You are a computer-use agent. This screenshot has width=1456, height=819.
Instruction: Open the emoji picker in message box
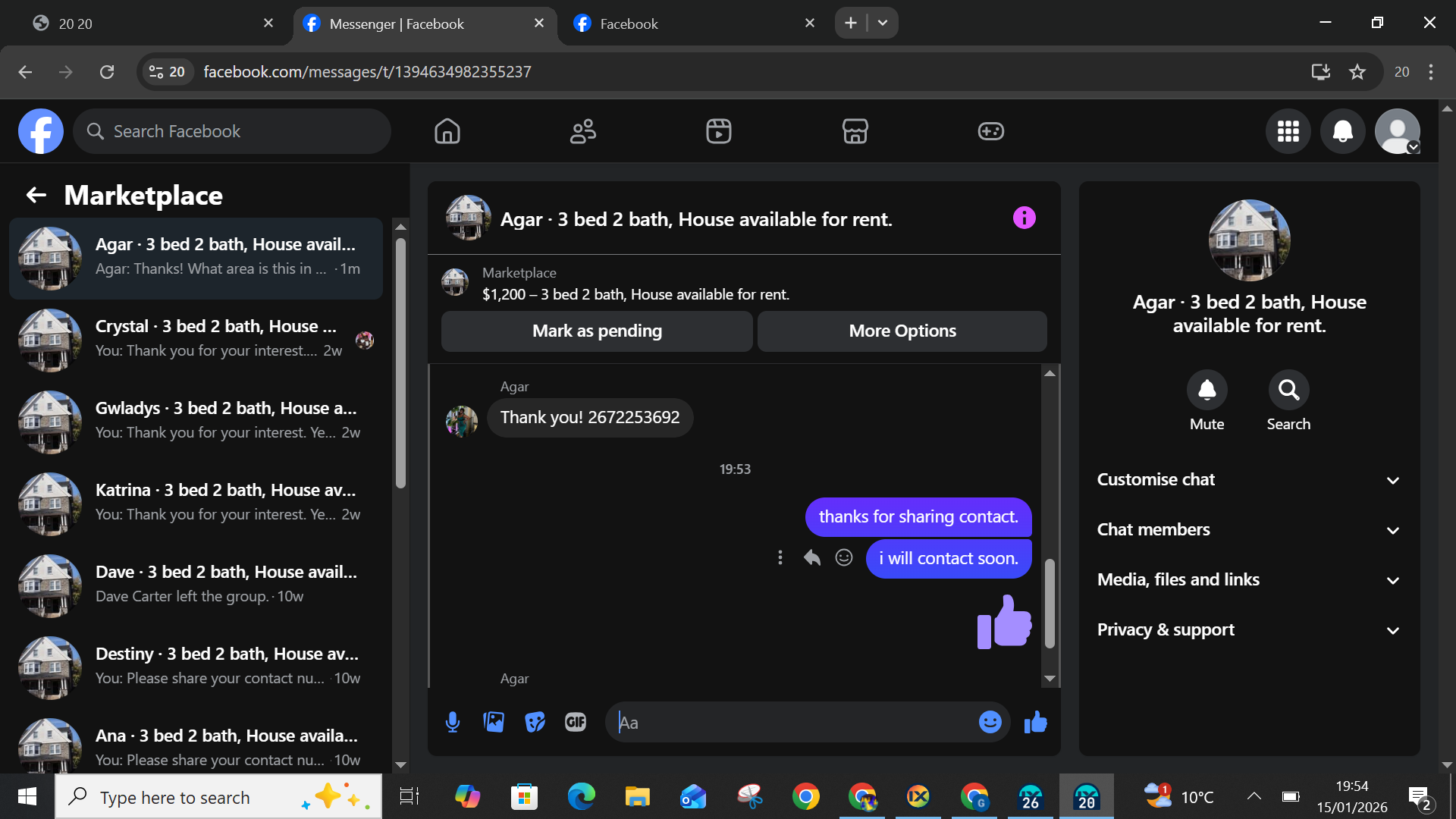pos(990,722)
